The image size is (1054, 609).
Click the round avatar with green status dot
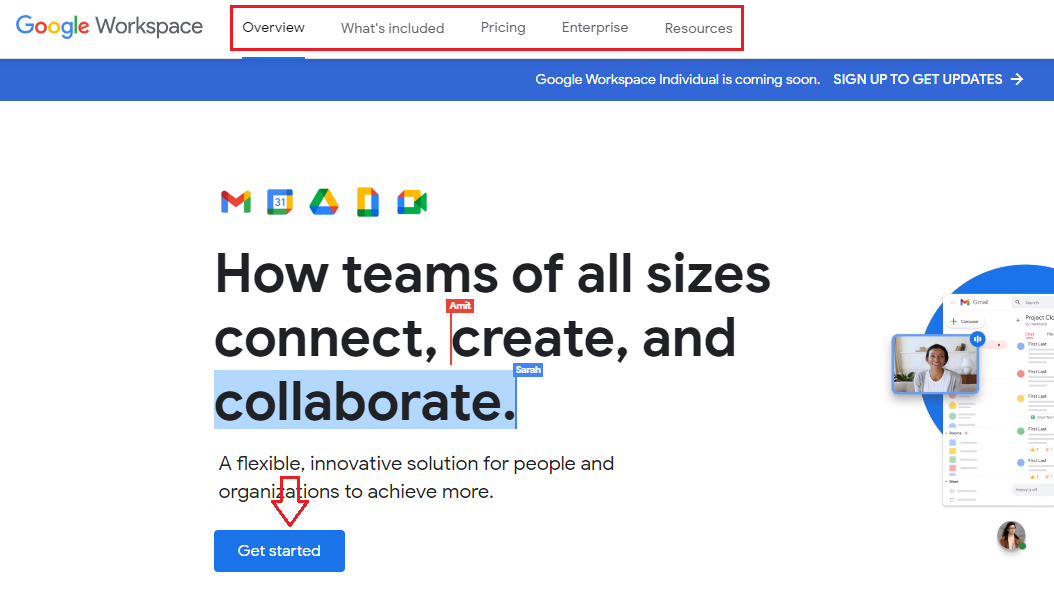[x=1011, y=536]
